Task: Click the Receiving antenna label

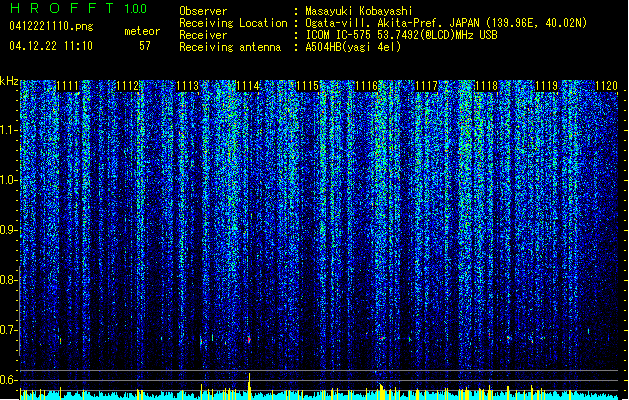Action: pos(230,47)
